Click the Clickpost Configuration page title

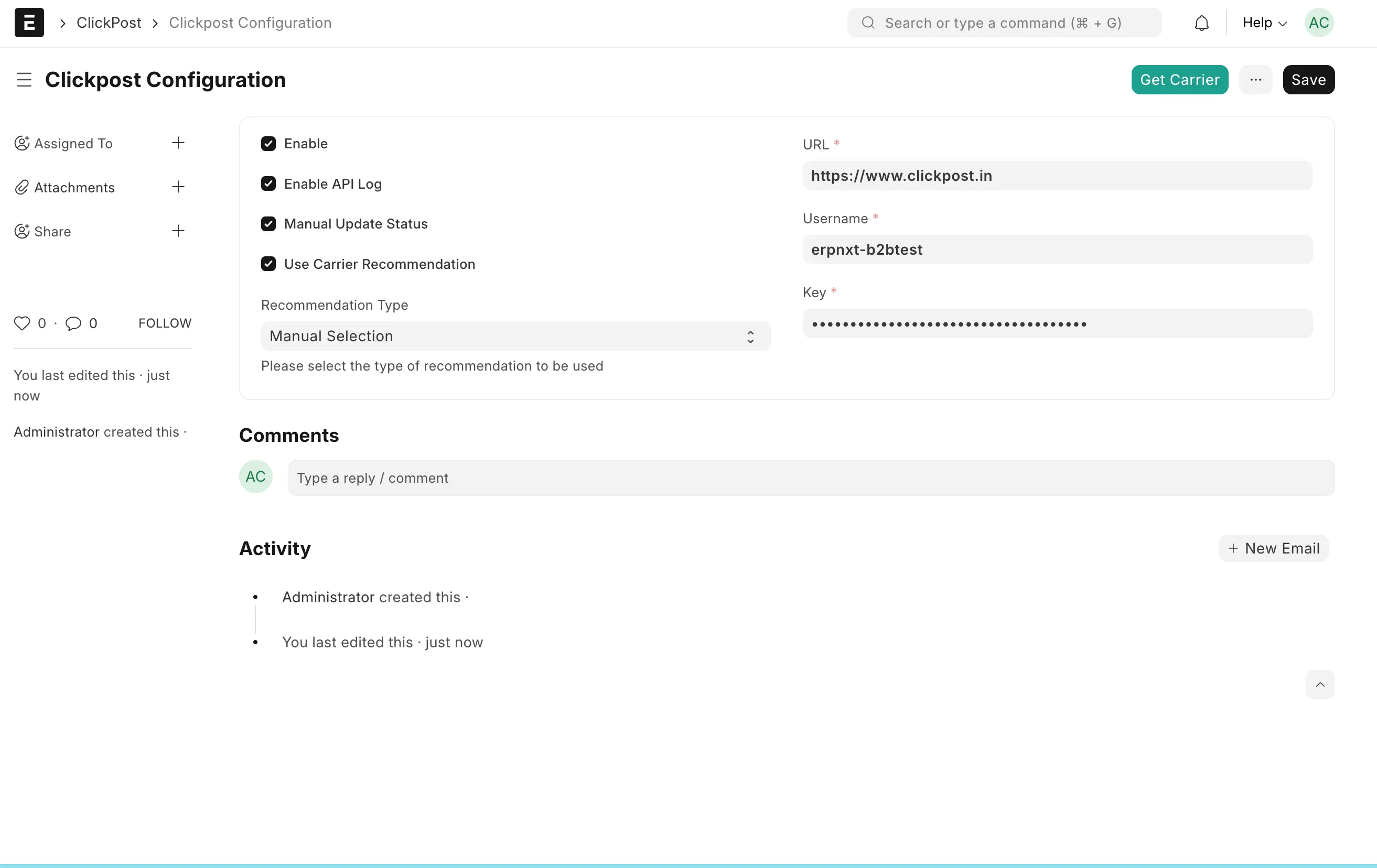(165, 80)
